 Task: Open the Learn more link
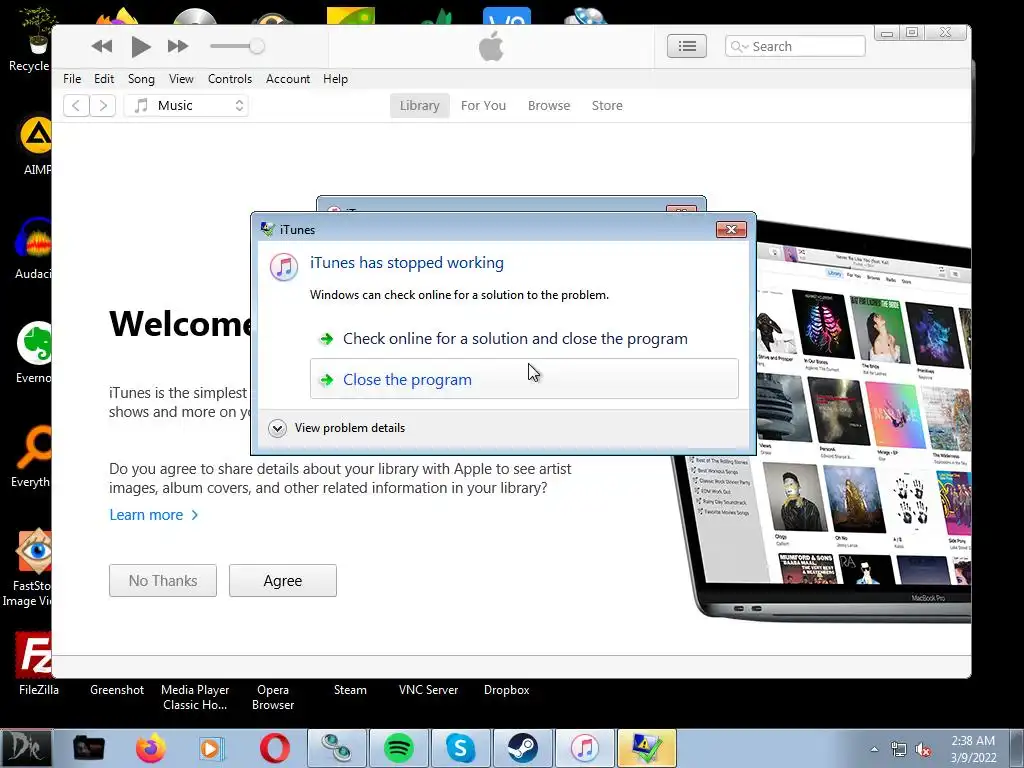pyautogui.click(x=153, y=515)
